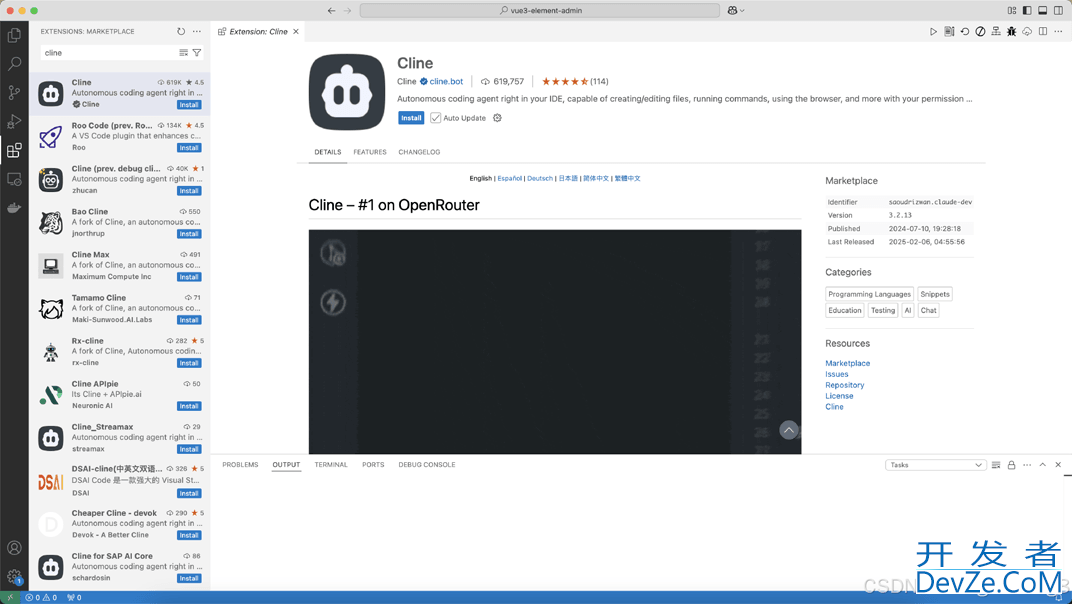Open Customize Layout in title bar
The image size is (1072, 604).
pyautogui.click(x=1012, y=10)
